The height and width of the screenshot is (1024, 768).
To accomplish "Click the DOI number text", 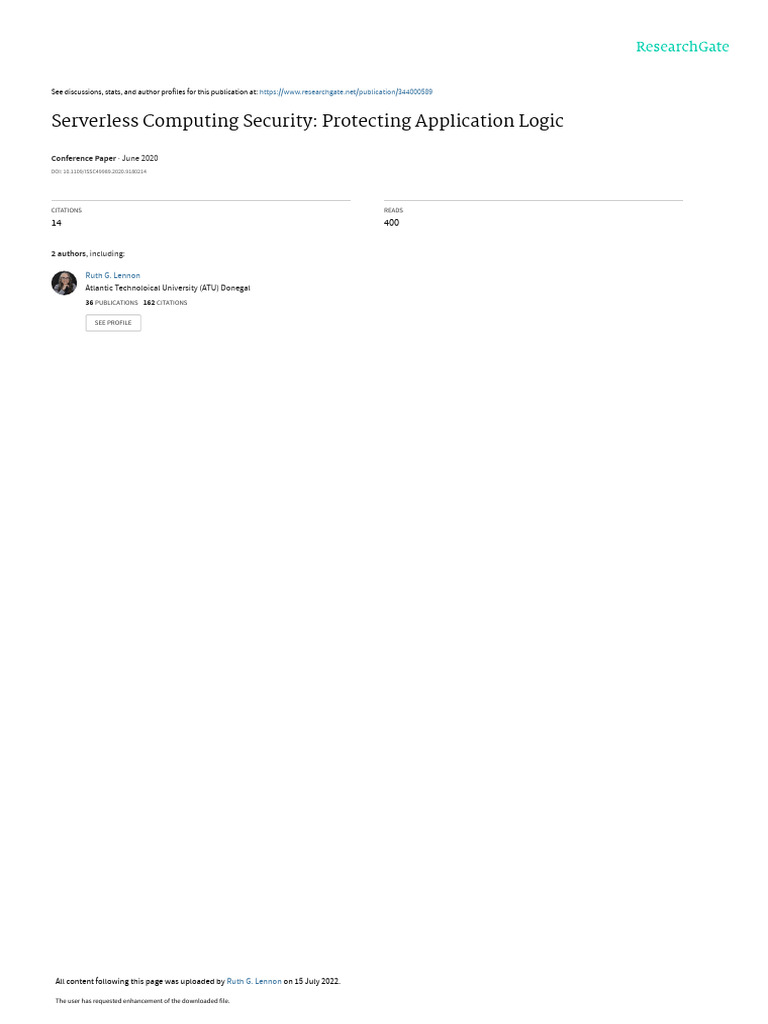I will (99, 172).
